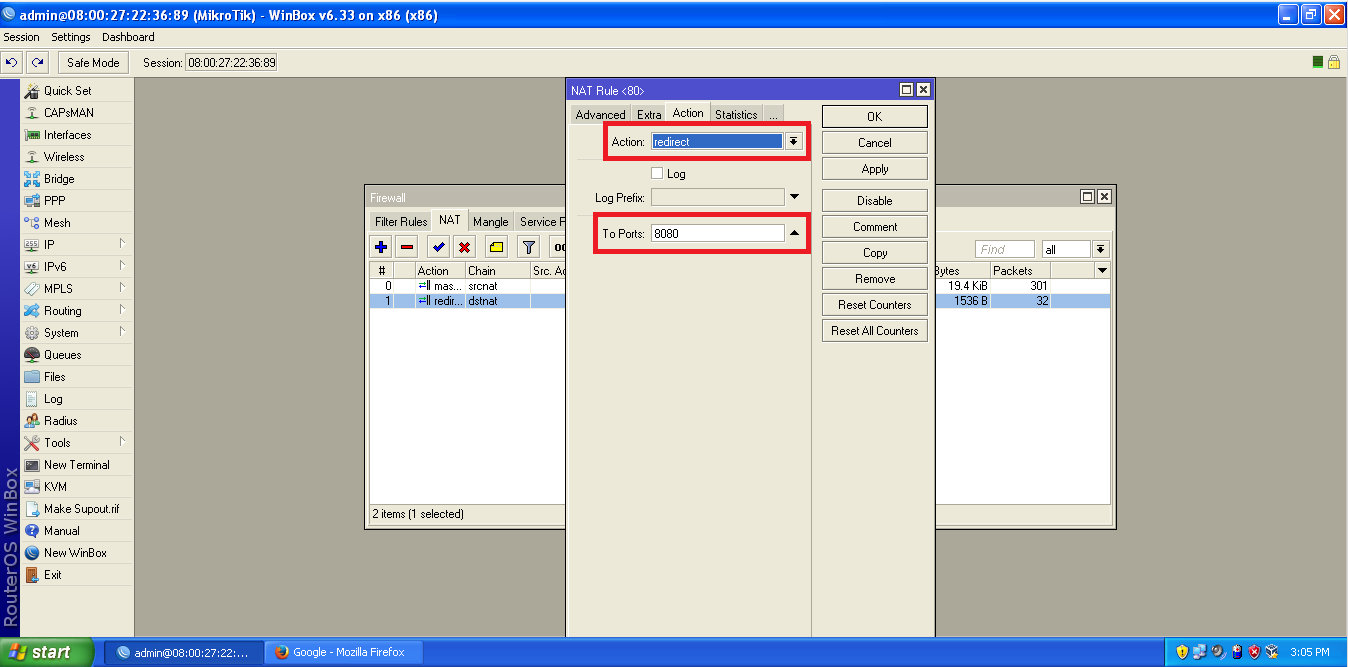
Task: Open the 'all' filter dropdown
Action: [1100, 248]
